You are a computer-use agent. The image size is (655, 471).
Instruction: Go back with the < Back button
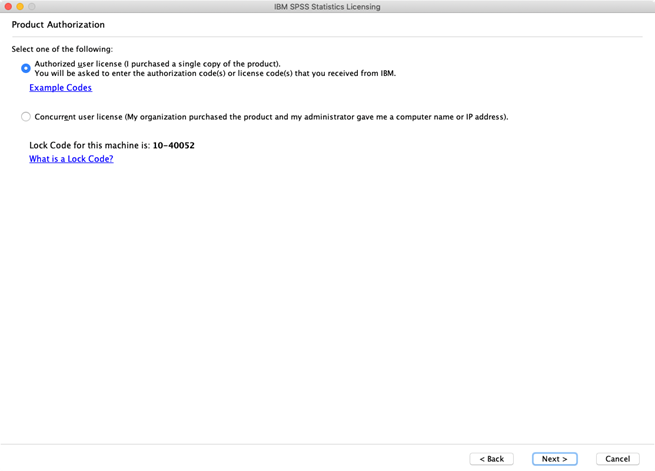point(491,459)
